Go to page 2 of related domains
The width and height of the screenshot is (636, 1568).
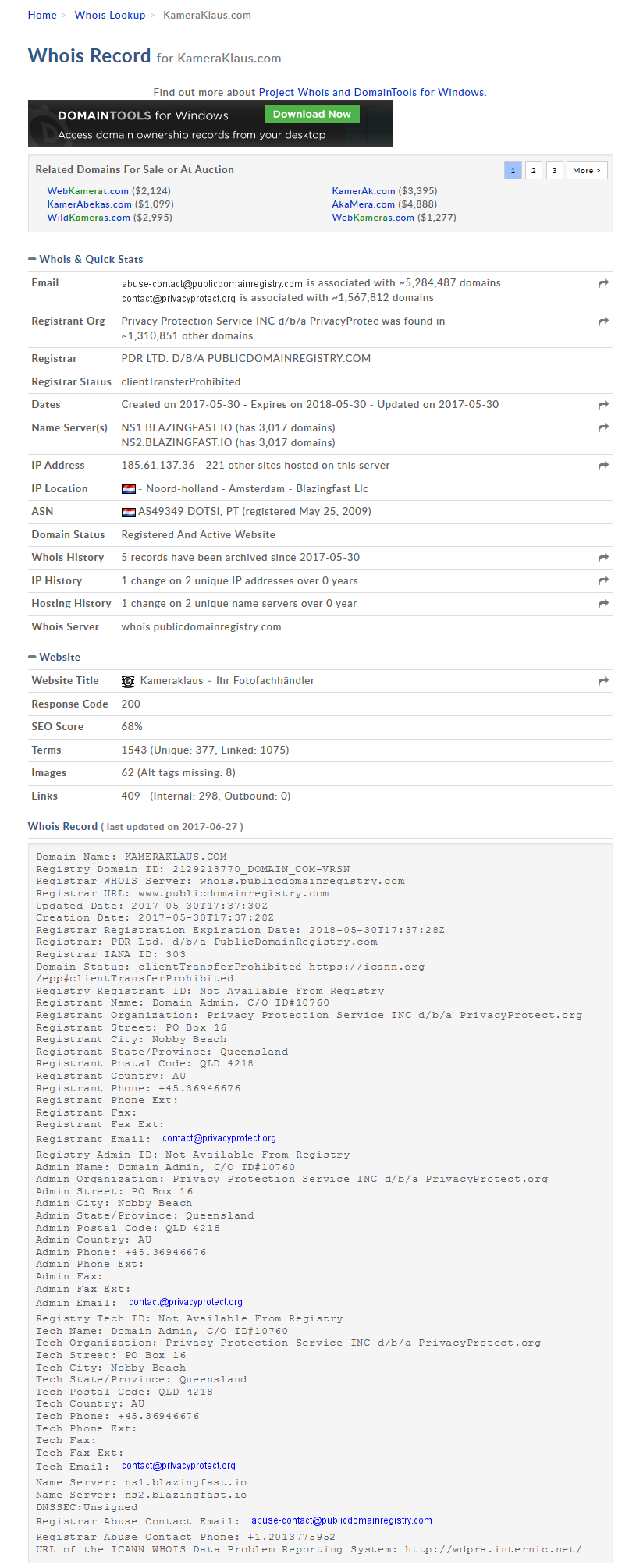point(533,171)
